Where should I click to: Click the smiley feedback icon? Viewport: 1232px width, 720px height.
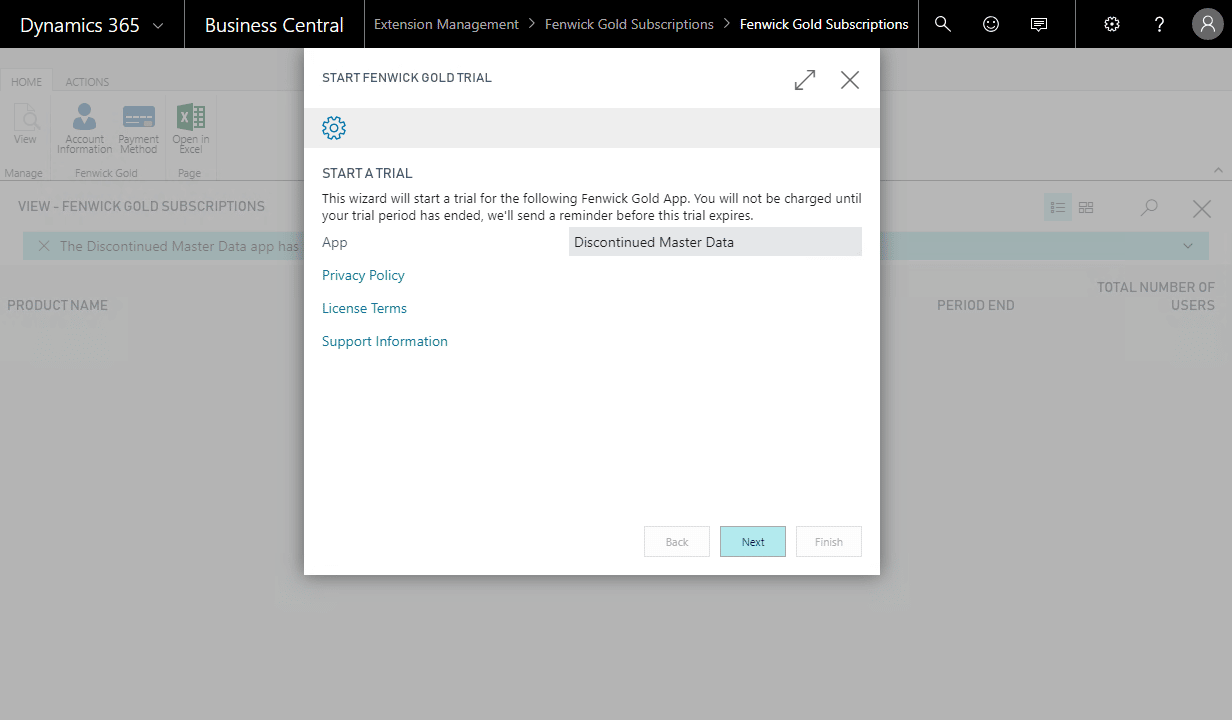(x=991, y=24)
